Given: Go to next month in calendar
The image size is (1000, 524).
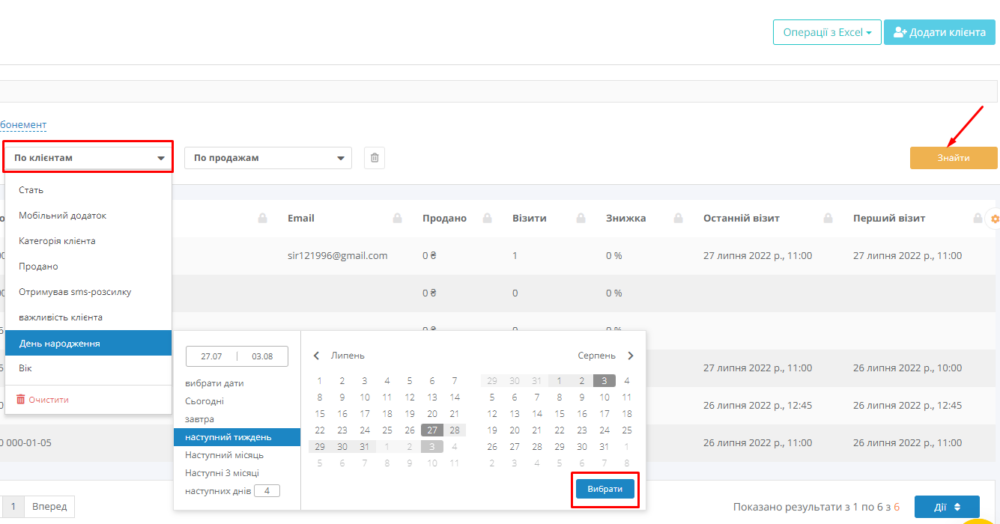Looking at the screenshot, I should [630, 355].
